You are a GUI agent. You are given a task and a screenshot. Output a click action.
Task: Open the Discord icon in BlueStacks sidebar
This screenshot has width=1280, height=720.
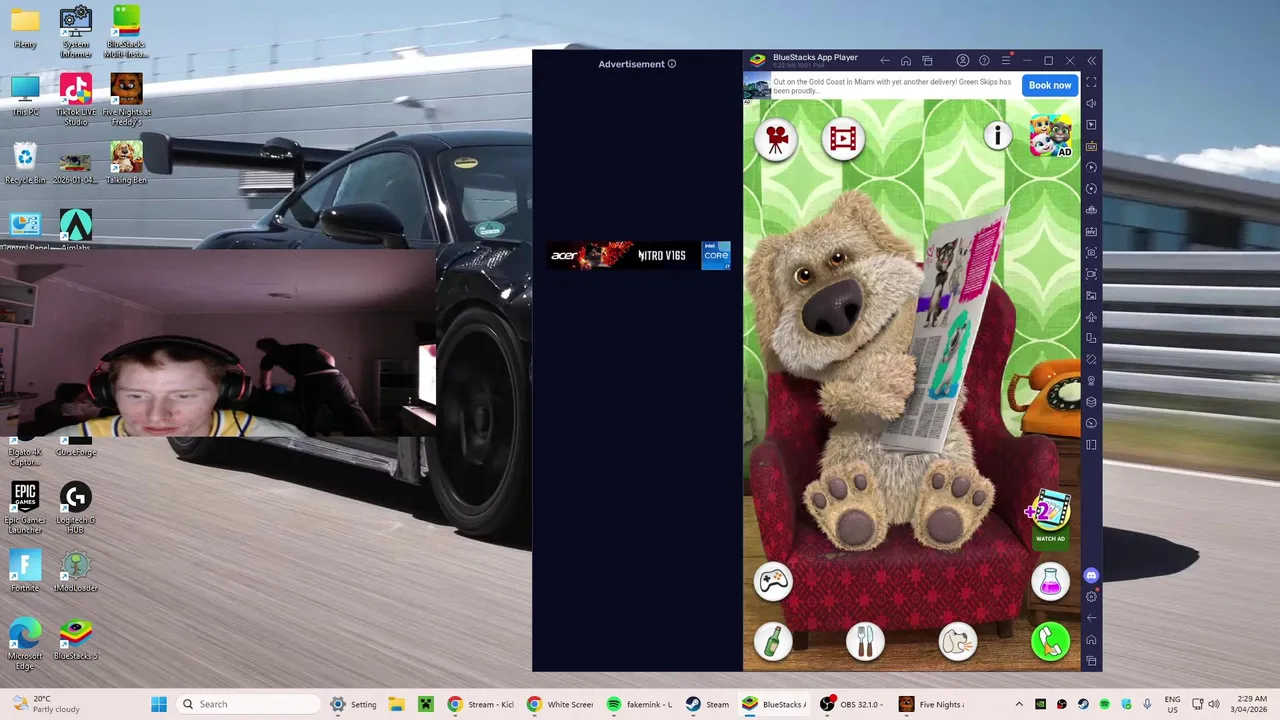(x=1091, y=575)
